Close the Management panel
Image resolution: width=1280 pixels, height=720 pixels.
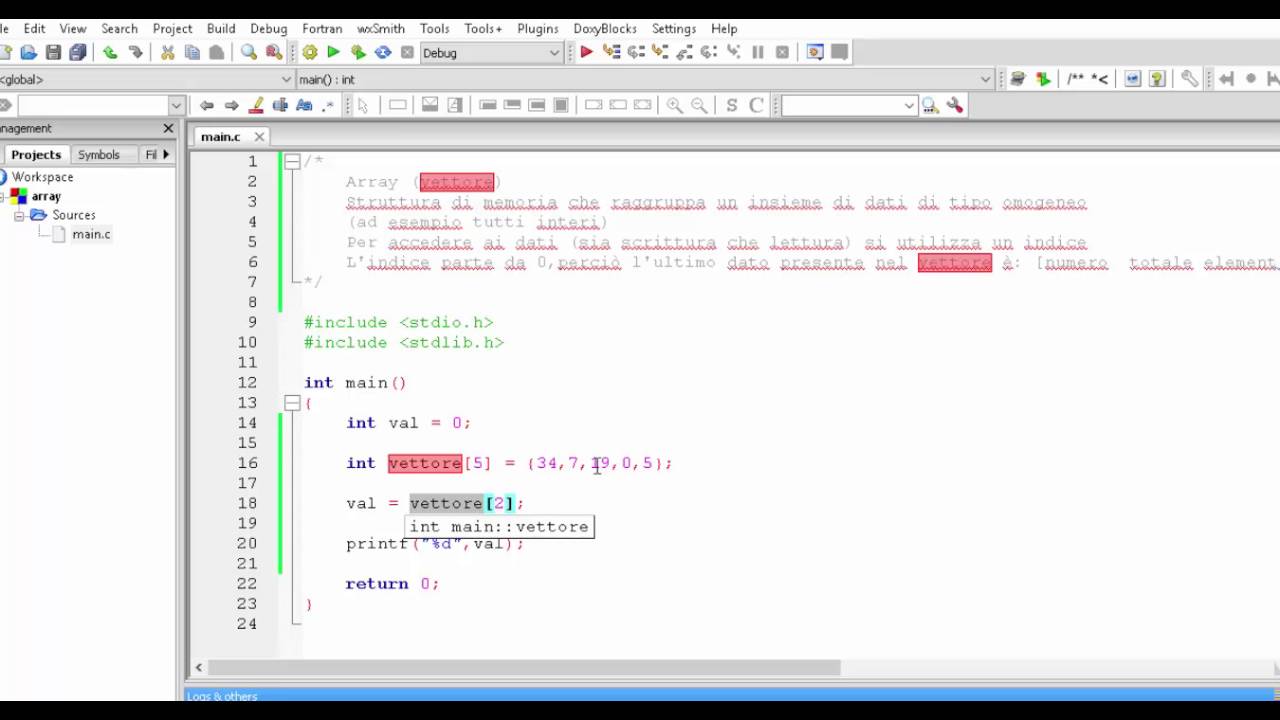pyautogui.click(x=168, y=129)
